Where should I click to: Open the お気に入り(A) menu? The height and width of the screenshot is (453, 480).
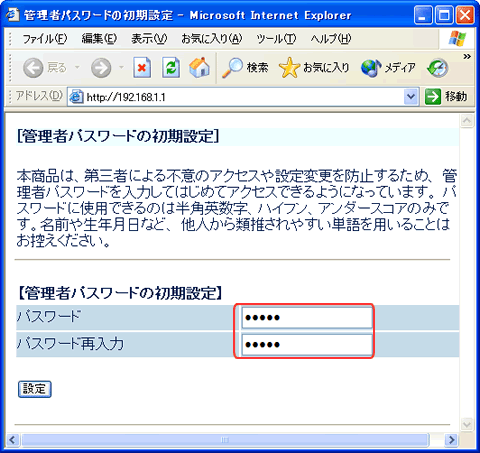point(211,39)
